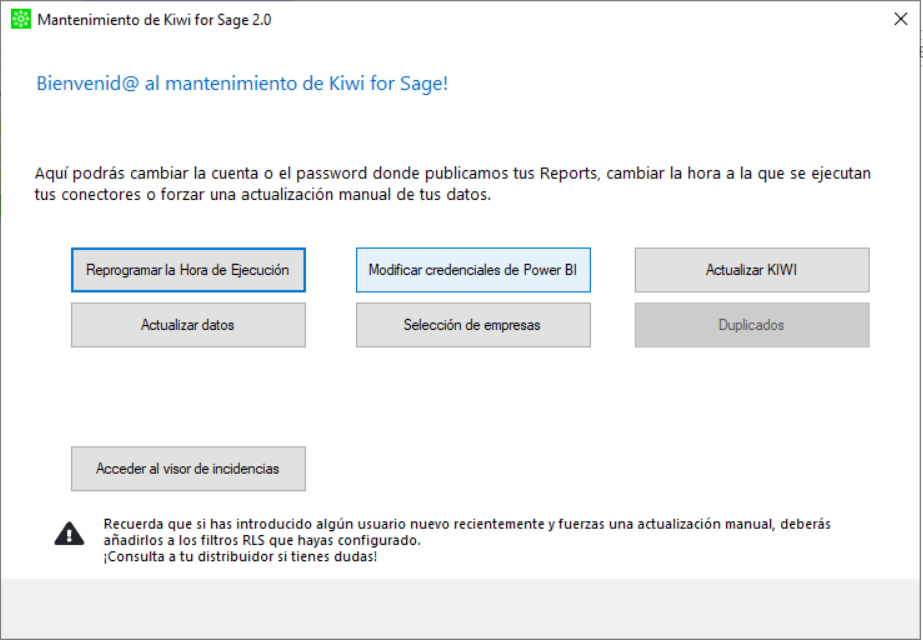Click the 'Aquí podrás cambiar la cuenta' description
Viewport: 923px width, 640px height.
pos(453,184)
